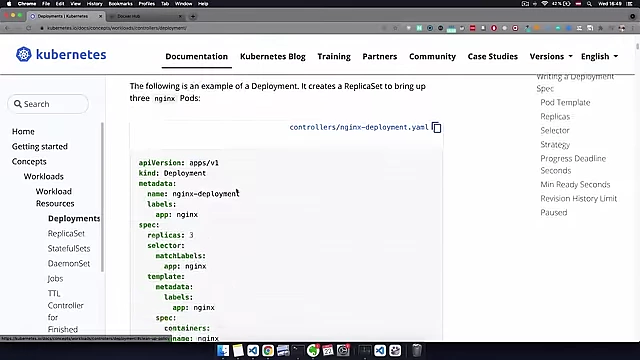Open the Trash in the dock
Screen dimensions: 640x360
tap(416, 351)
